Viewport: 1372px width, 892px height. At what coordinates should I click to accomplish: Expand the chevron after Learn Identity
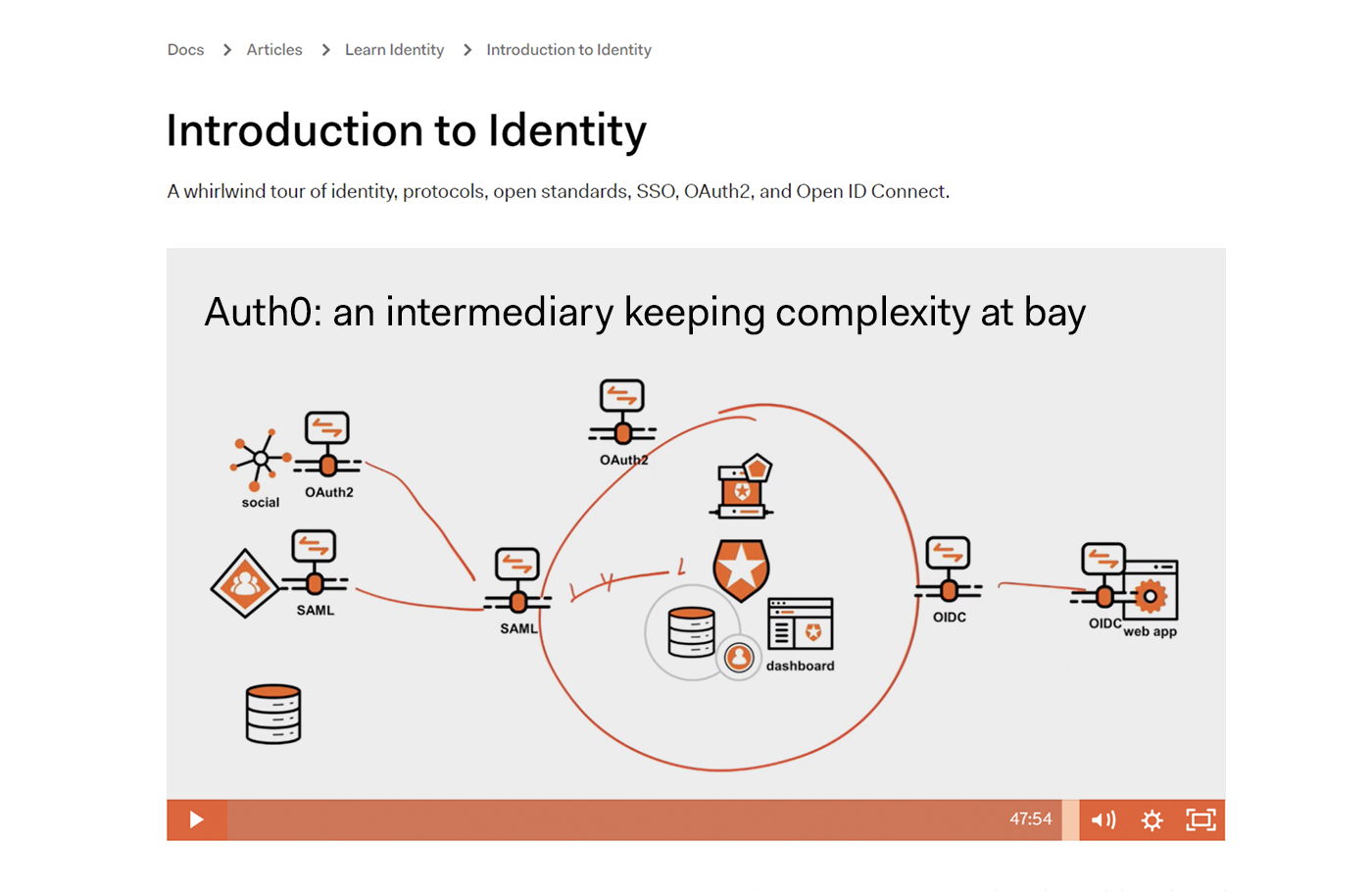coord(465,49)
